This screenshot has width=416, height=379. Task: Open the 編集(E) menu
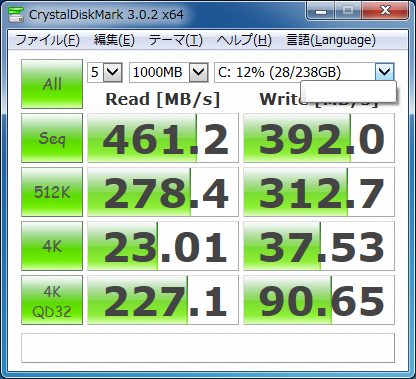coord(114,40)
